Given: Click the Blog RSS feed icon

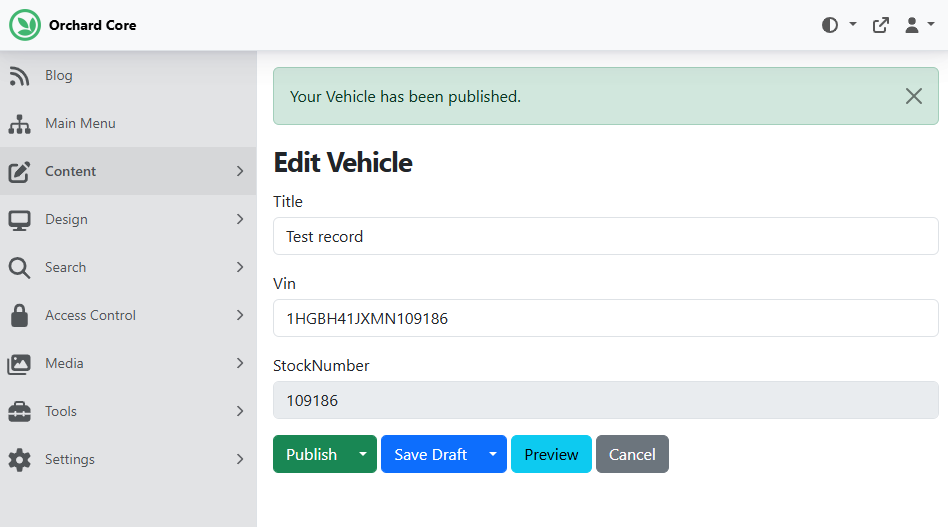Looking at the screenshot, I should tap(19, 76).
